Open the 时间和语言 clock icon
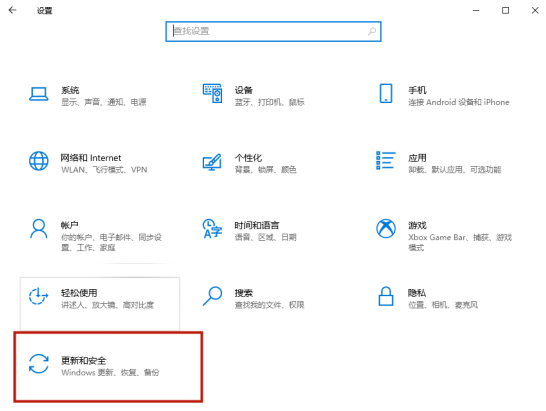The height and width of the screenshot is (411, 546). (212, 228)
